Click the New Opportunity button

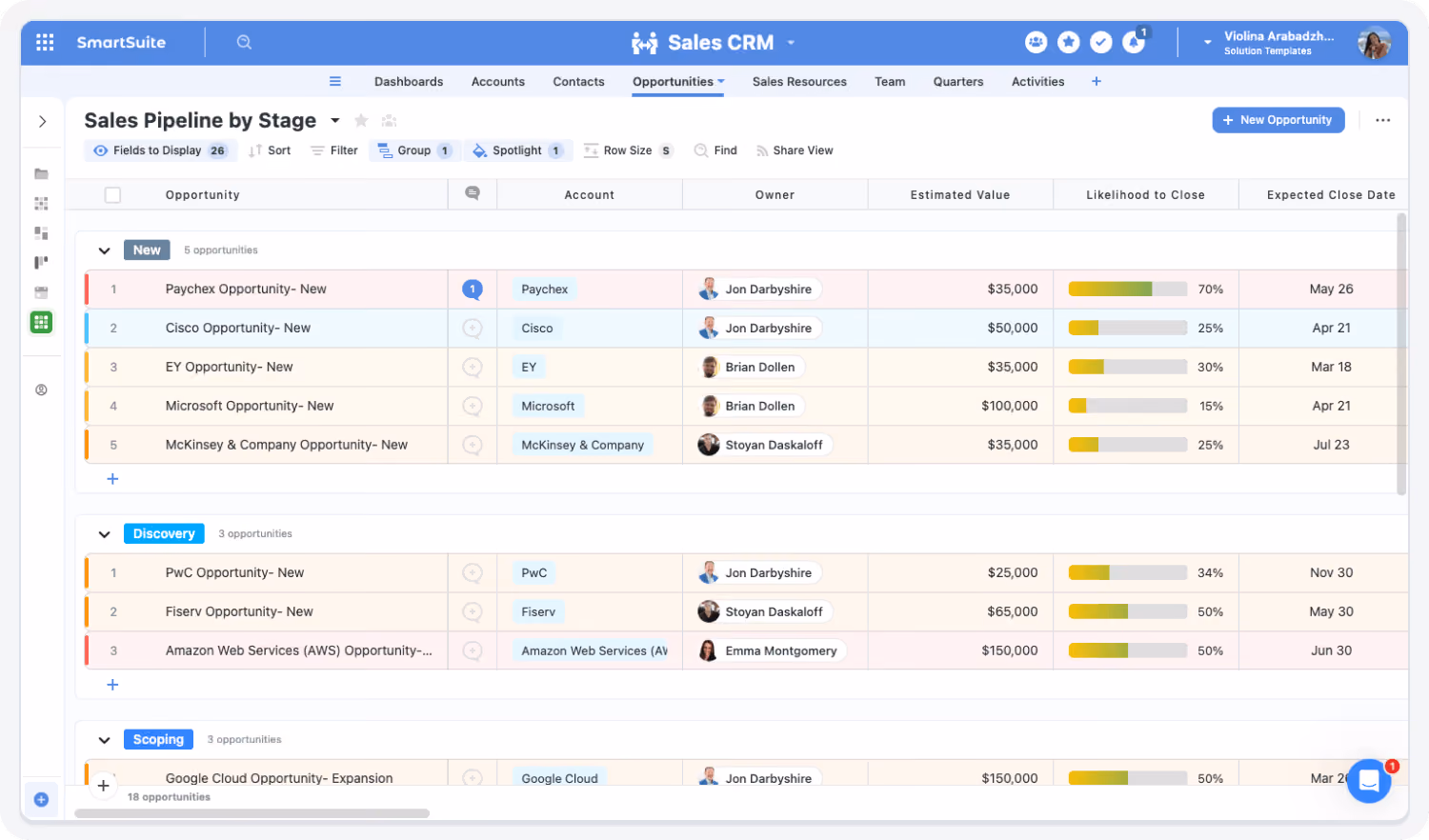[x=1278, y=120]
